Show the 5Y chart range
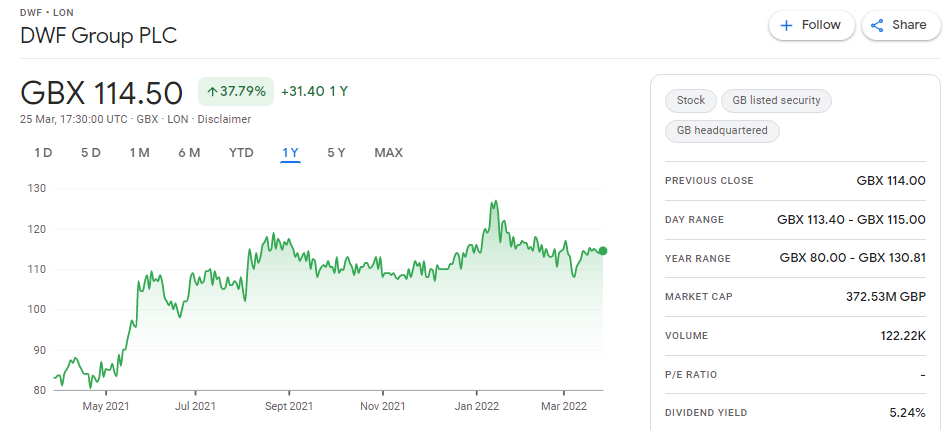Image resolution: width=949 pixels, height=430 pixels. (337, 153)
